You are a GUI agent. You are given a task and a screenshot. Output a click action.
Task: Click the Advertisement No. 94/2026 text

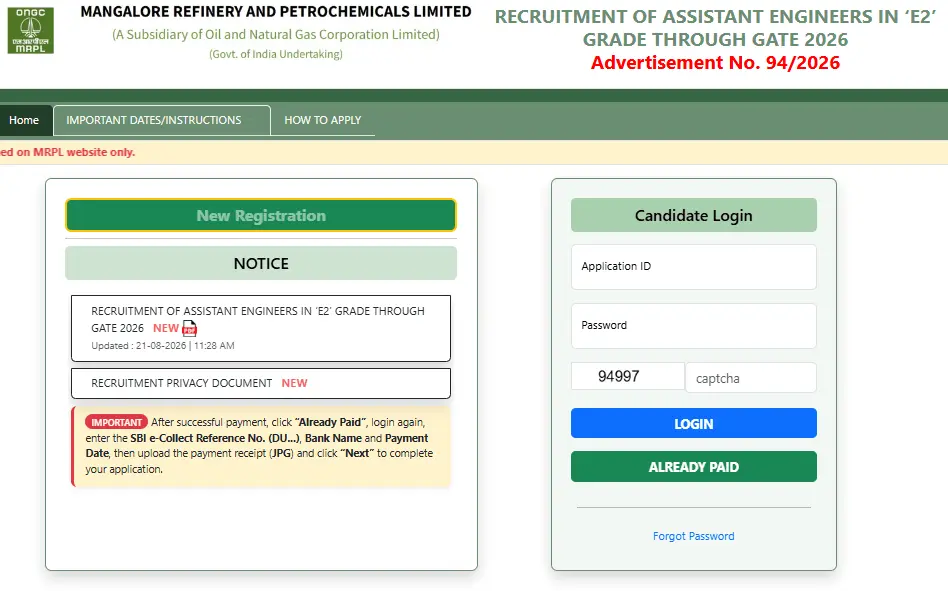tap(715, 63)
